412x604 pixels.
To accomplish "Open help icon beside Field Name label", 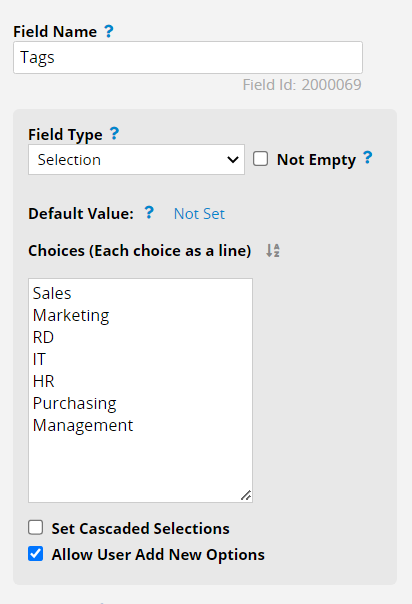I will click(109, 31).
